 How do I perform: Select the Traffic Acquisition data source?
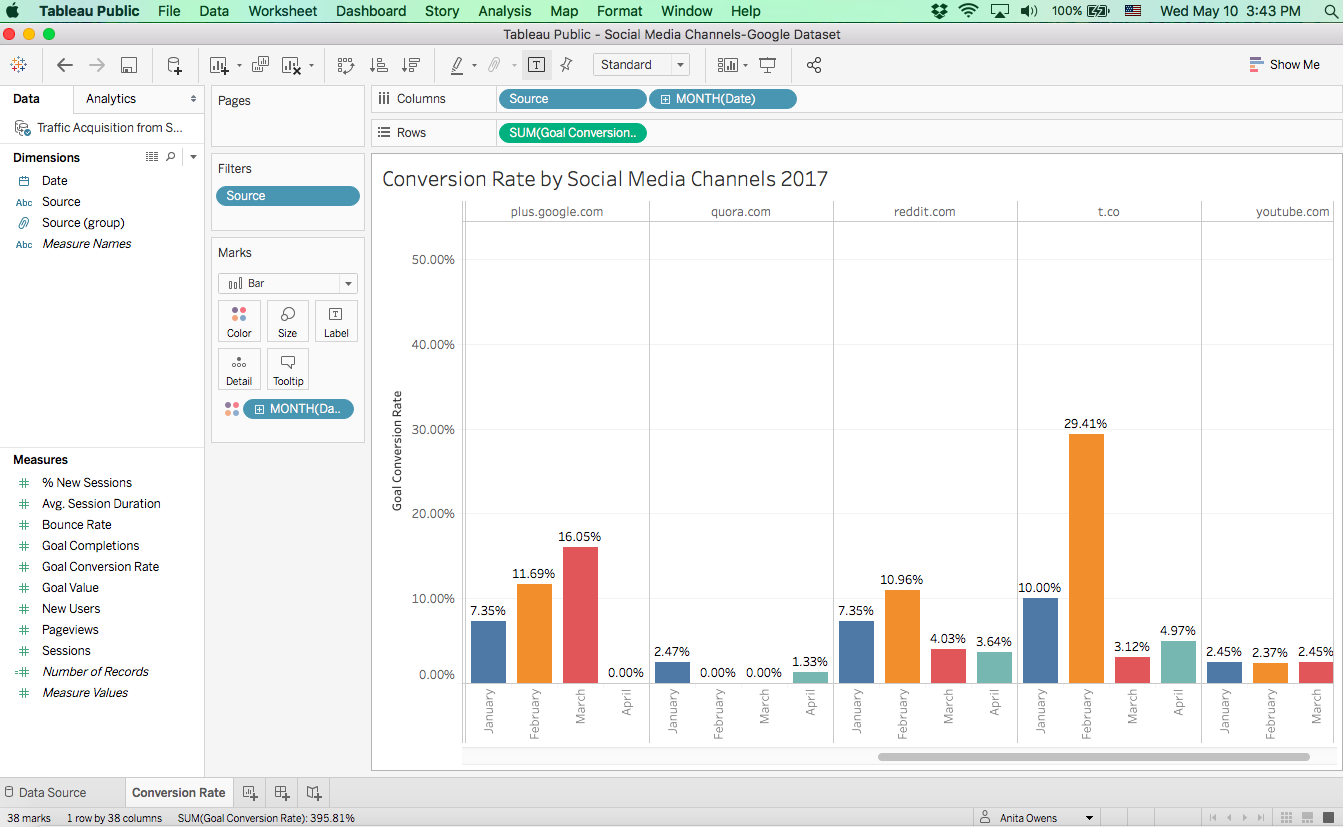pos(100,128)
